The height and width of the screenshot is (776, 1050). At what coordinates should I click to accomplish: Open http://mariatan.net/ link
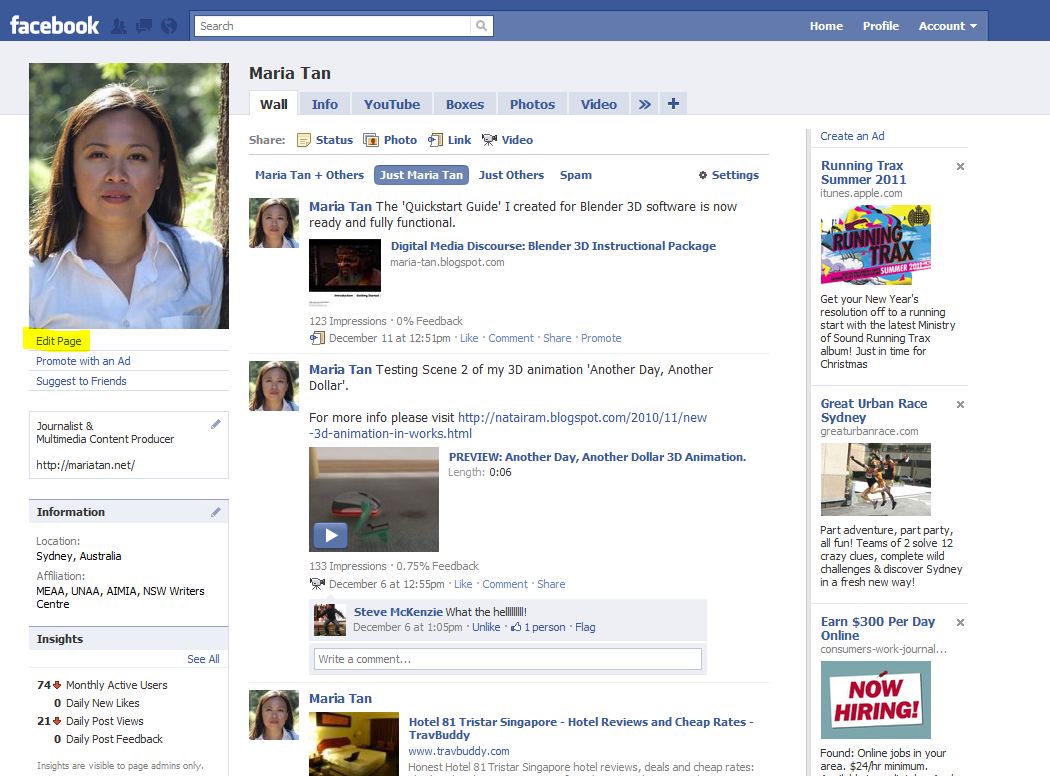(85, 465)
